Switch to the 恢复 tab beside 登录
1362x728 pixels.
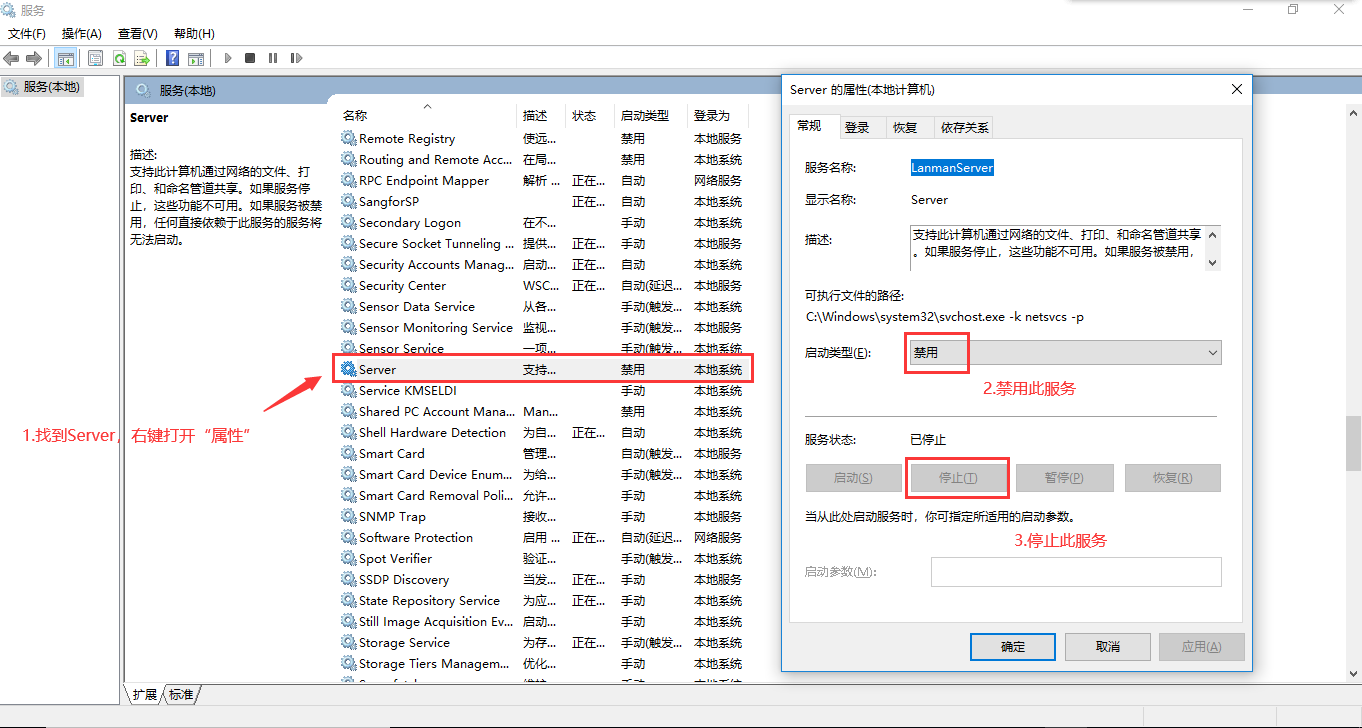pos(905,127)
